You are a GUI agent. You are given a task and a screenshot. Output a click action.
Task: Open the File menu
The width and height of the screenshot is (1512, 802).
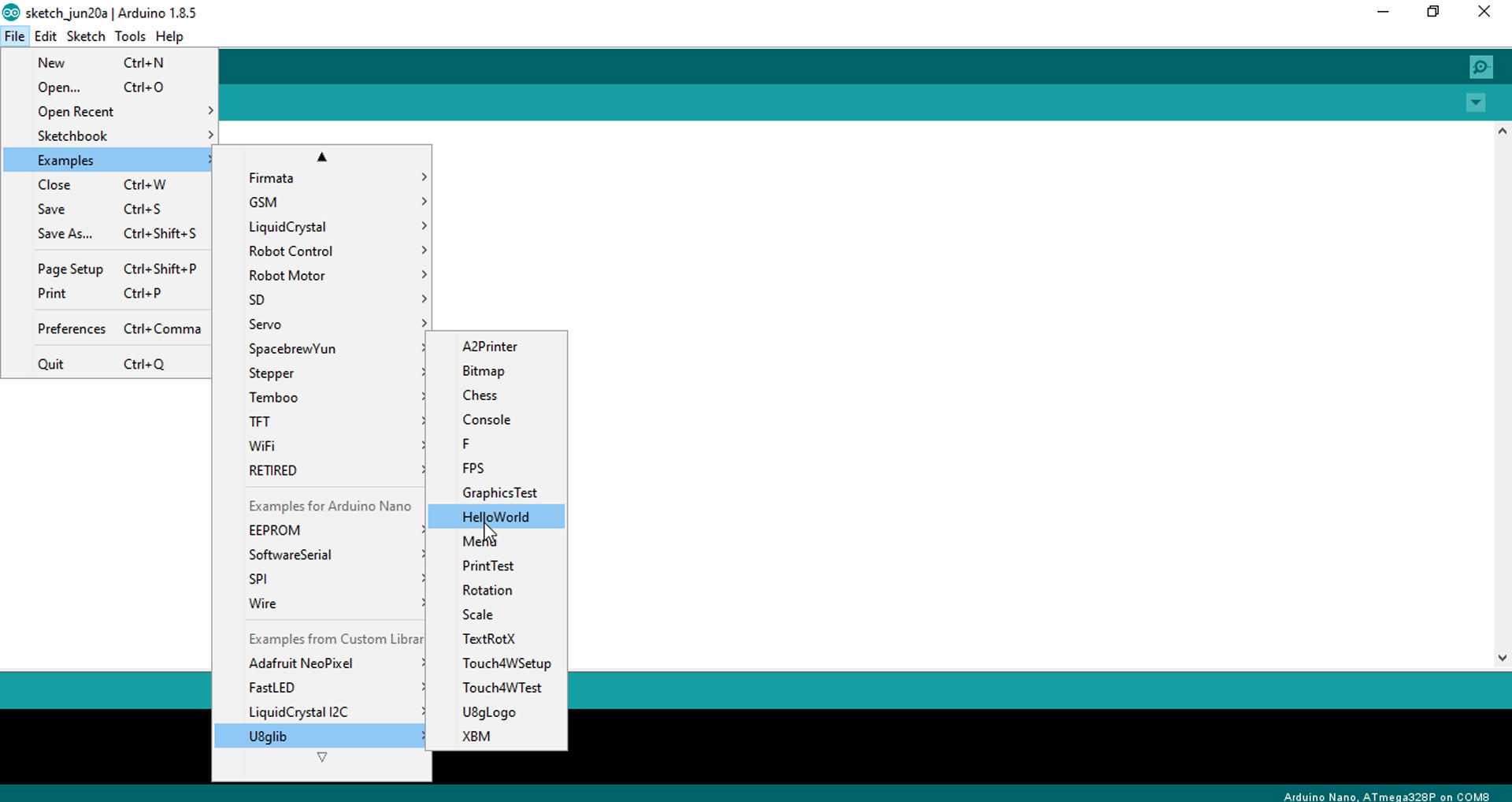14,36
